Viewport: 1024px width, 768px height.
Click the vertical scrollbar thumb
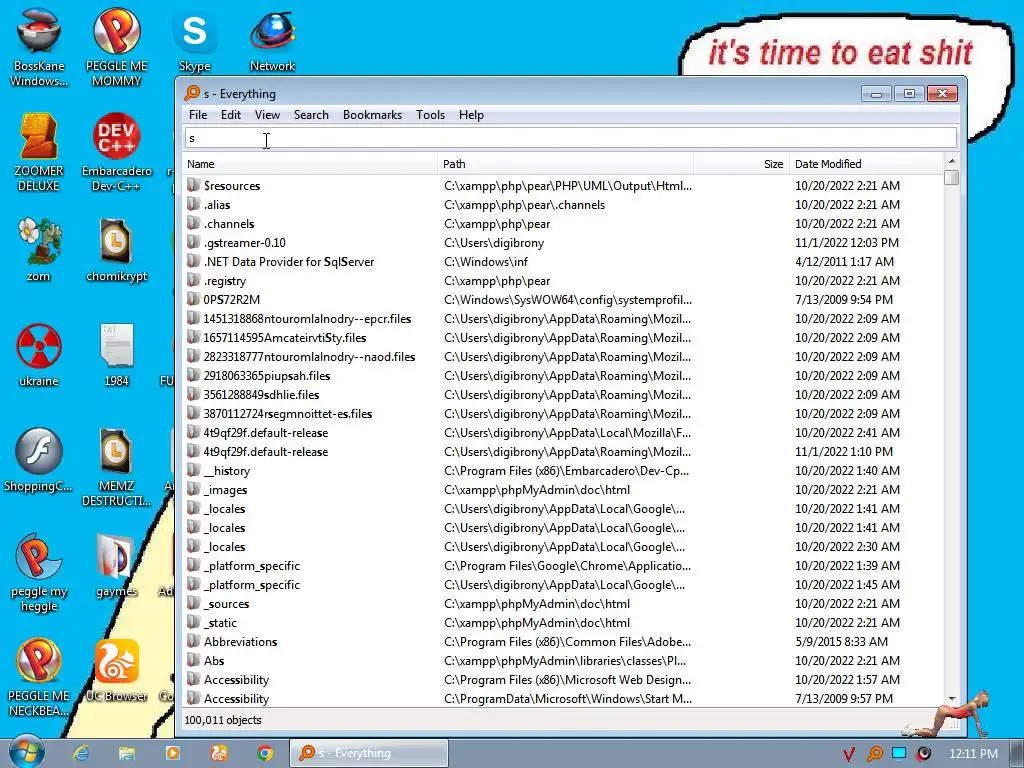point(952,178)
